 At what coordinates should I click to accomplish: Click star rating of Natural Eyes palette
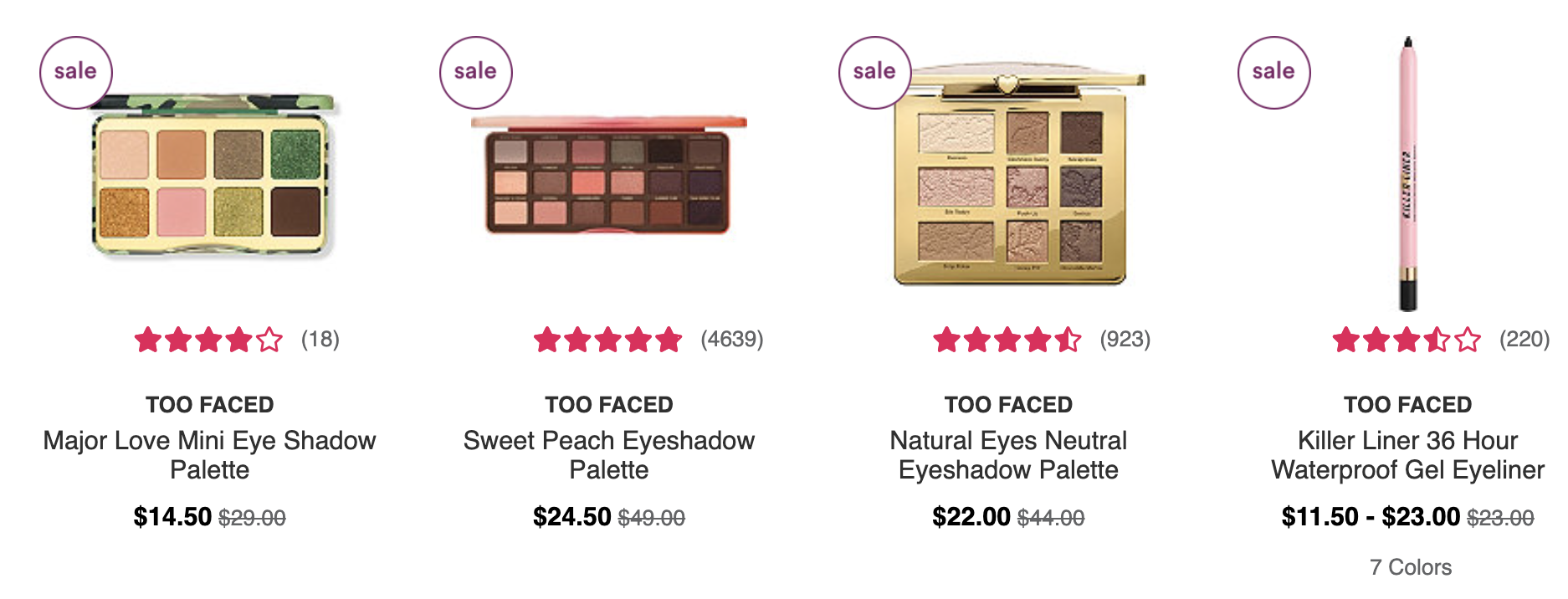(1007, 340)
